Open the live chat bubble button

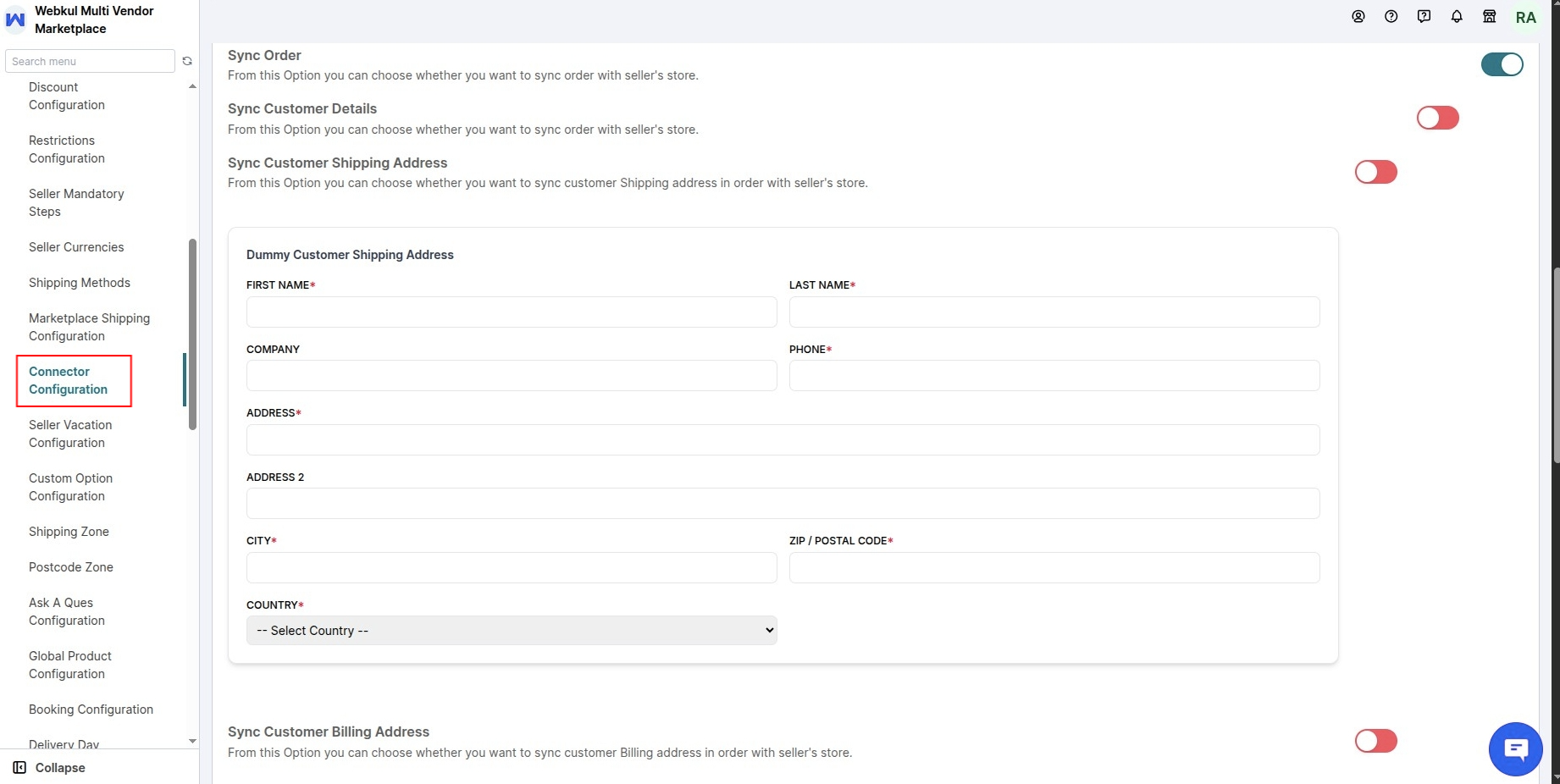[1516, 749]
